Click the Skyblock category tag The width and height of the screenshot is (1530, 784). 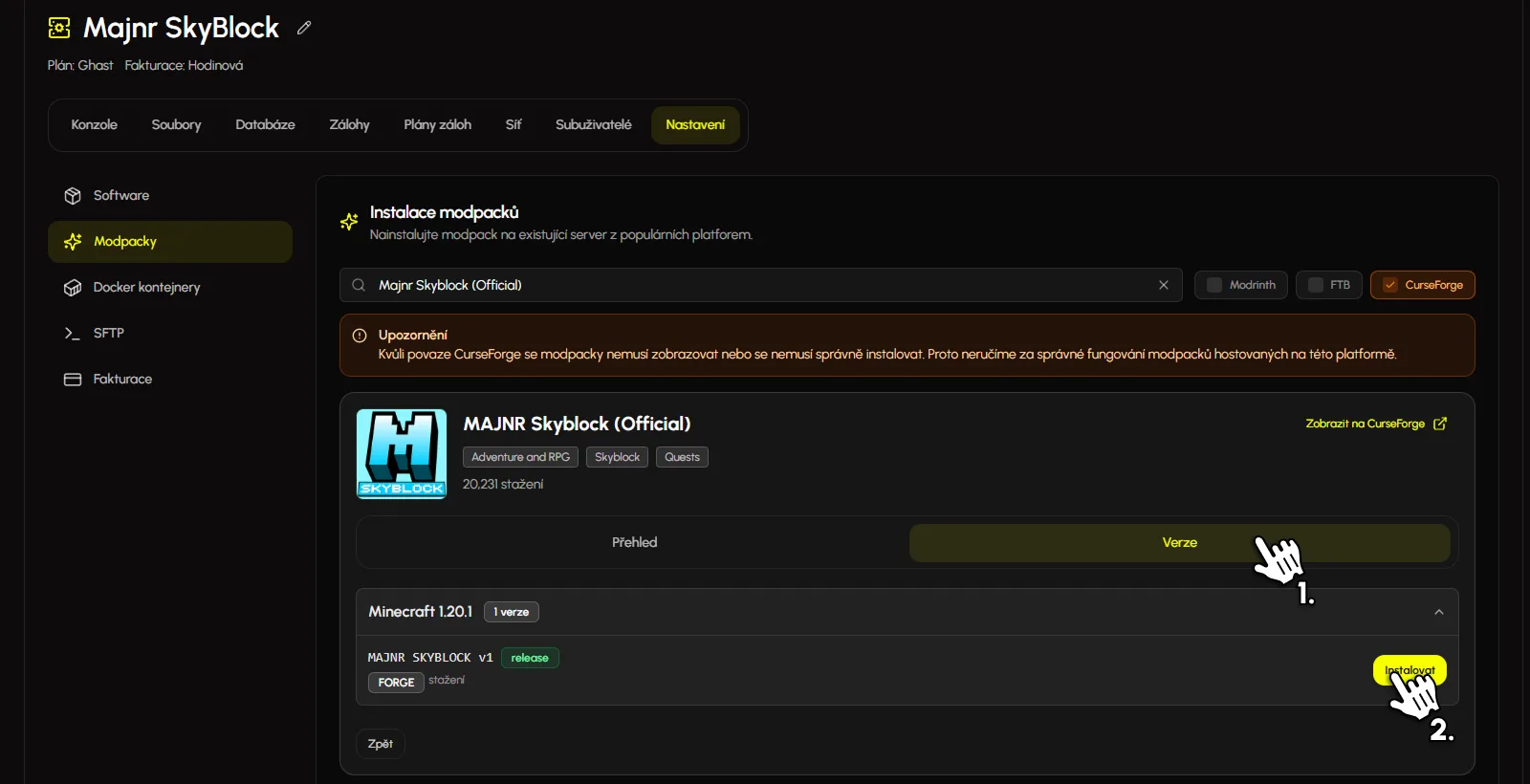point(617,457)
